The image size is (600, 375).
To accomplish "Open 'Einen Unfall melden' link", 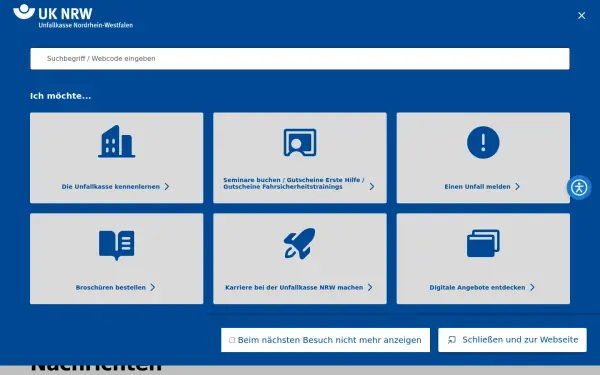I will coord(477,187).
